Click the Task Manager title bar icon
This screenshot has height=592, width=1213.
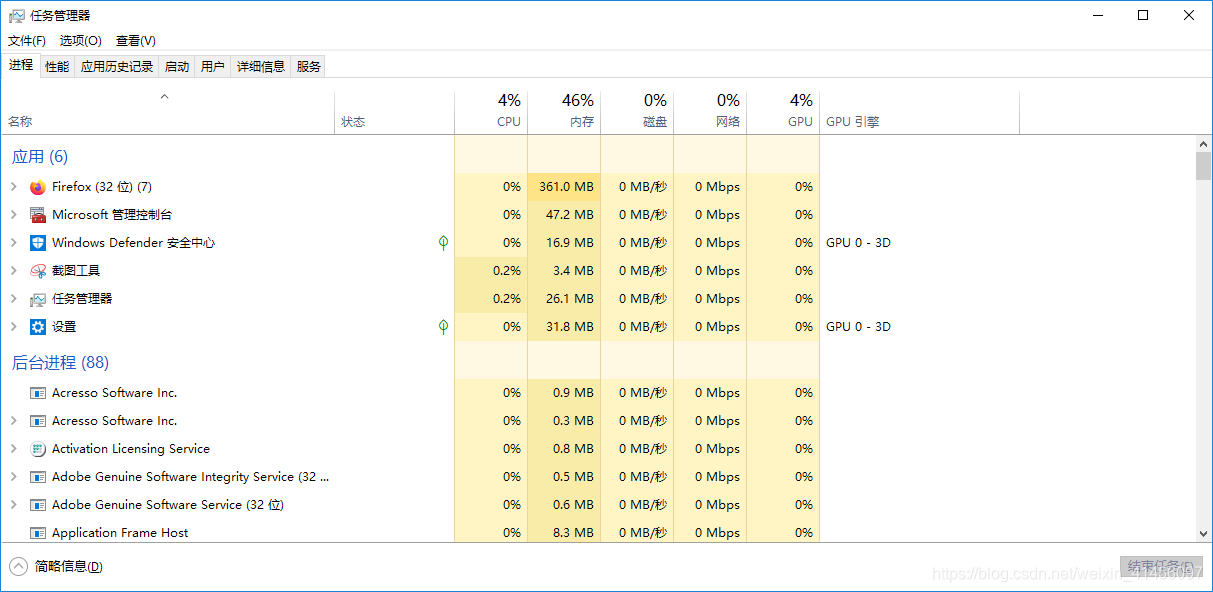(x=16, y=15)
